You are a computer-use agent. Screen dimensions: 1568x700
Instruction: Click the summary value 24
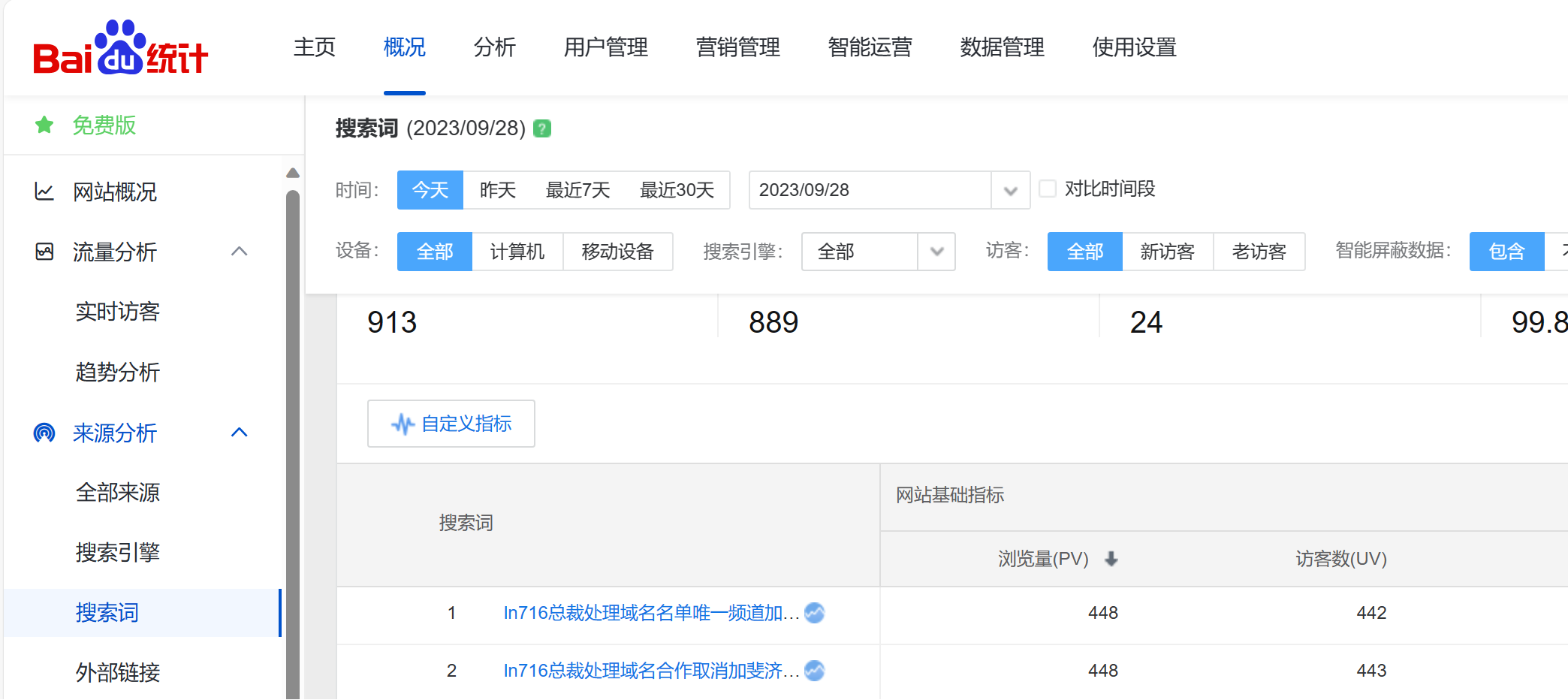coord(1146,322)
